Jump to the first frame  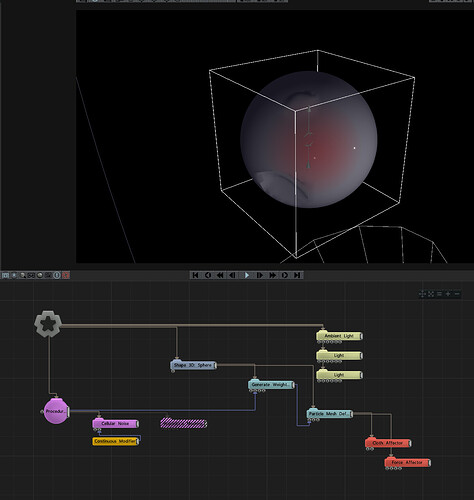195,275
